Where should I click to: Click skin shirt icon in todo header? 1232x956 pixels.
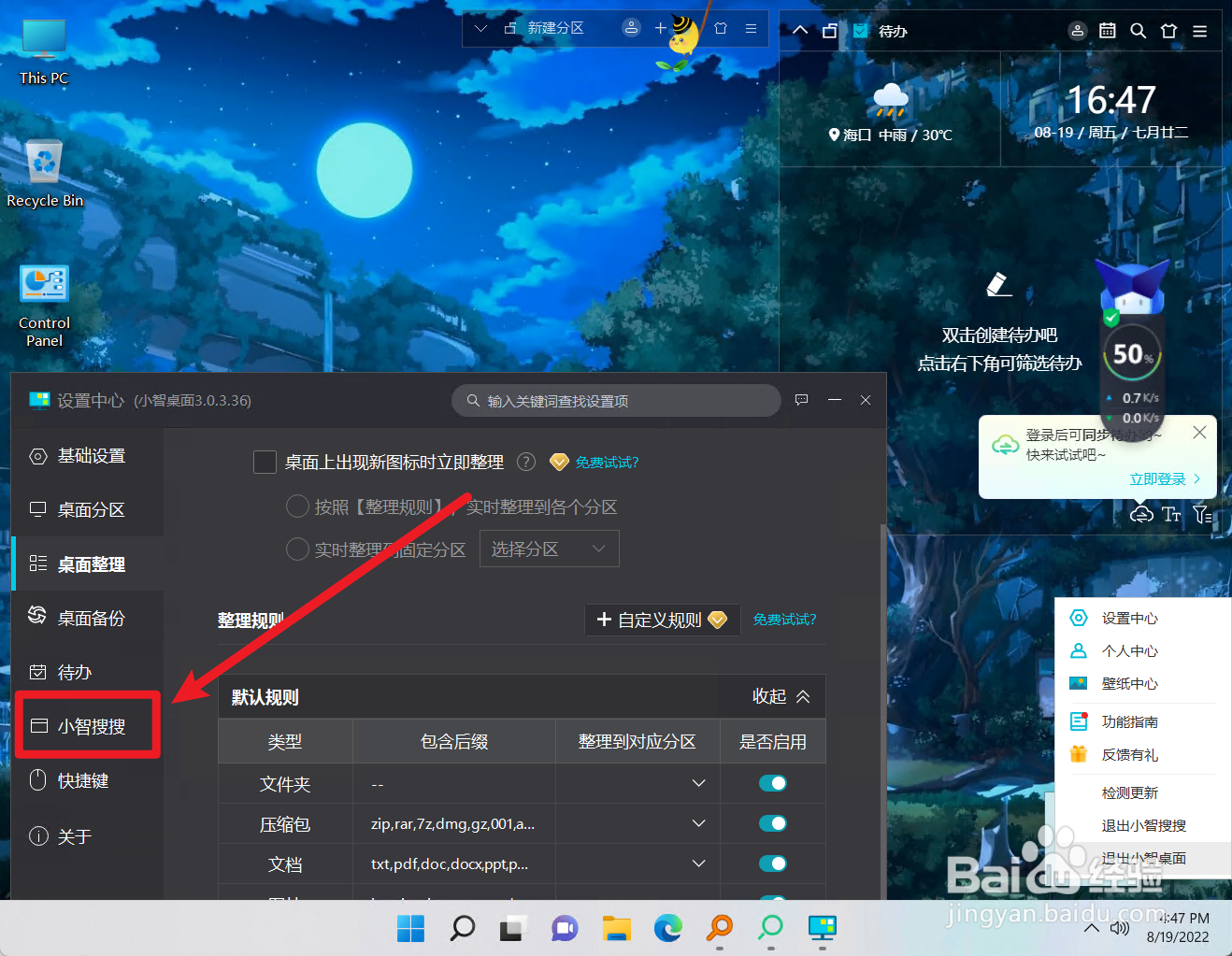tap(1168, 31)
